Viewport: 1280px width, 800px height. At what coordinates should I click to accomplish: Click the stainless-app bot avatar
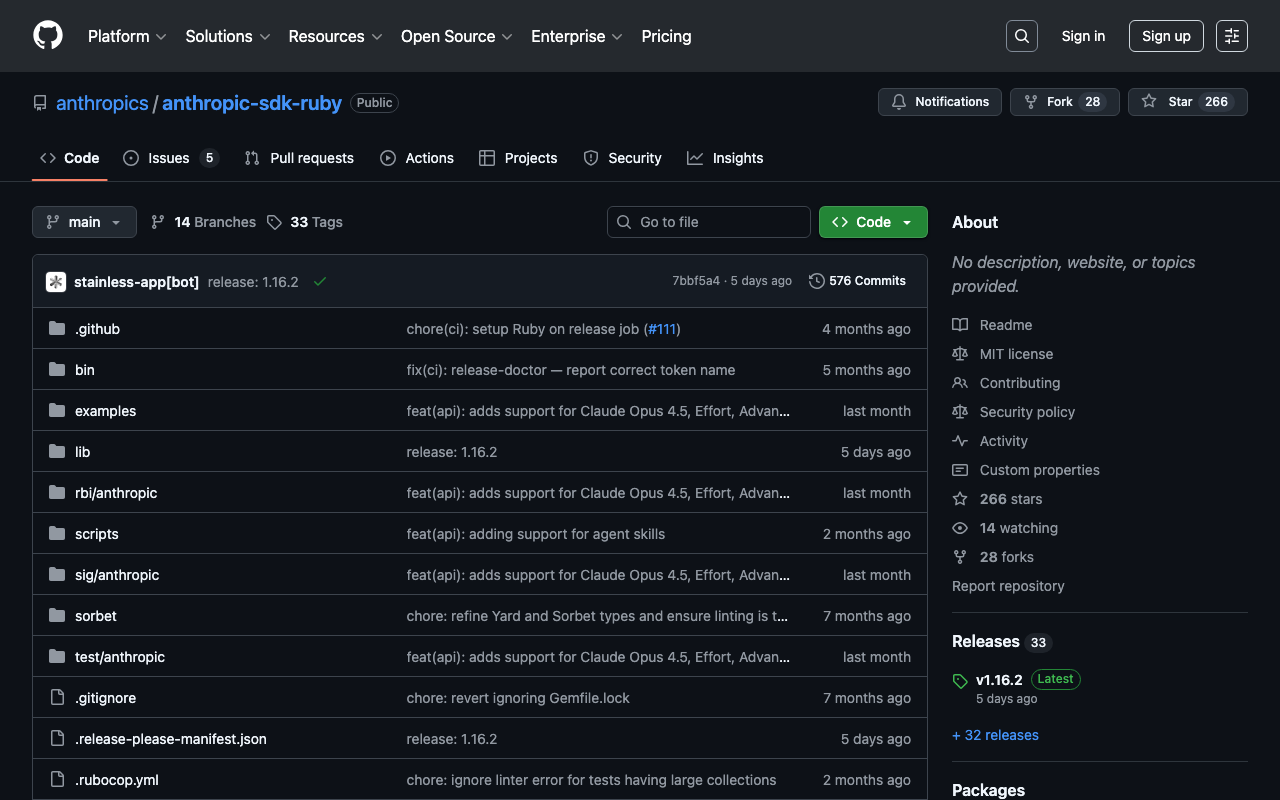coord(56,282)
